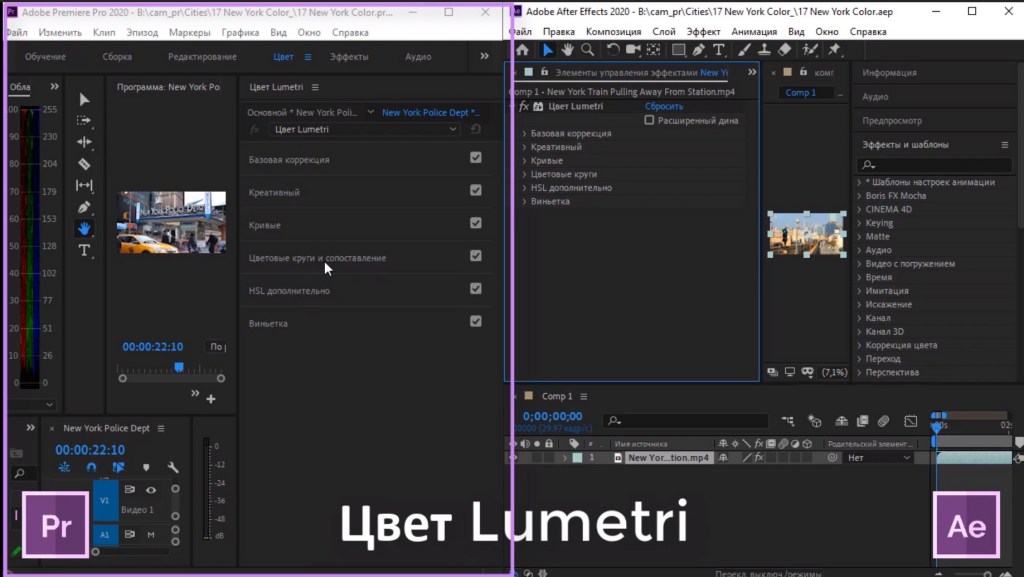Switch to Аудио workspace tab in Premiere

click(x=418, y=57)
